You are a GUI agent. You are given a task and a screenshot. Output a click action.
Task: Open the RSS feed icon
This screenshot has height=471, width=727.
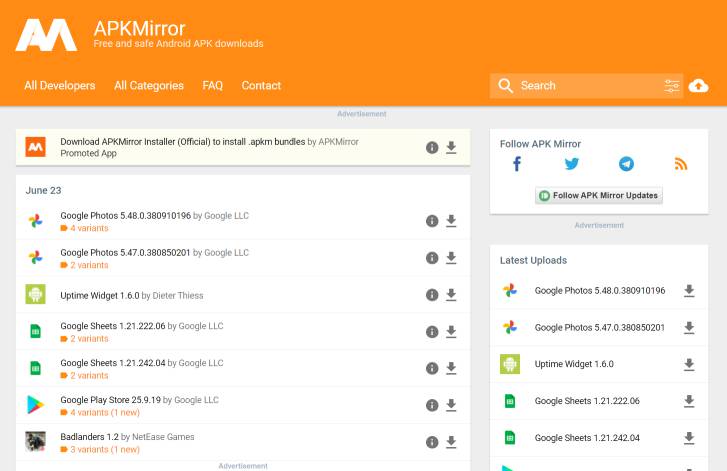click(681, 164)
